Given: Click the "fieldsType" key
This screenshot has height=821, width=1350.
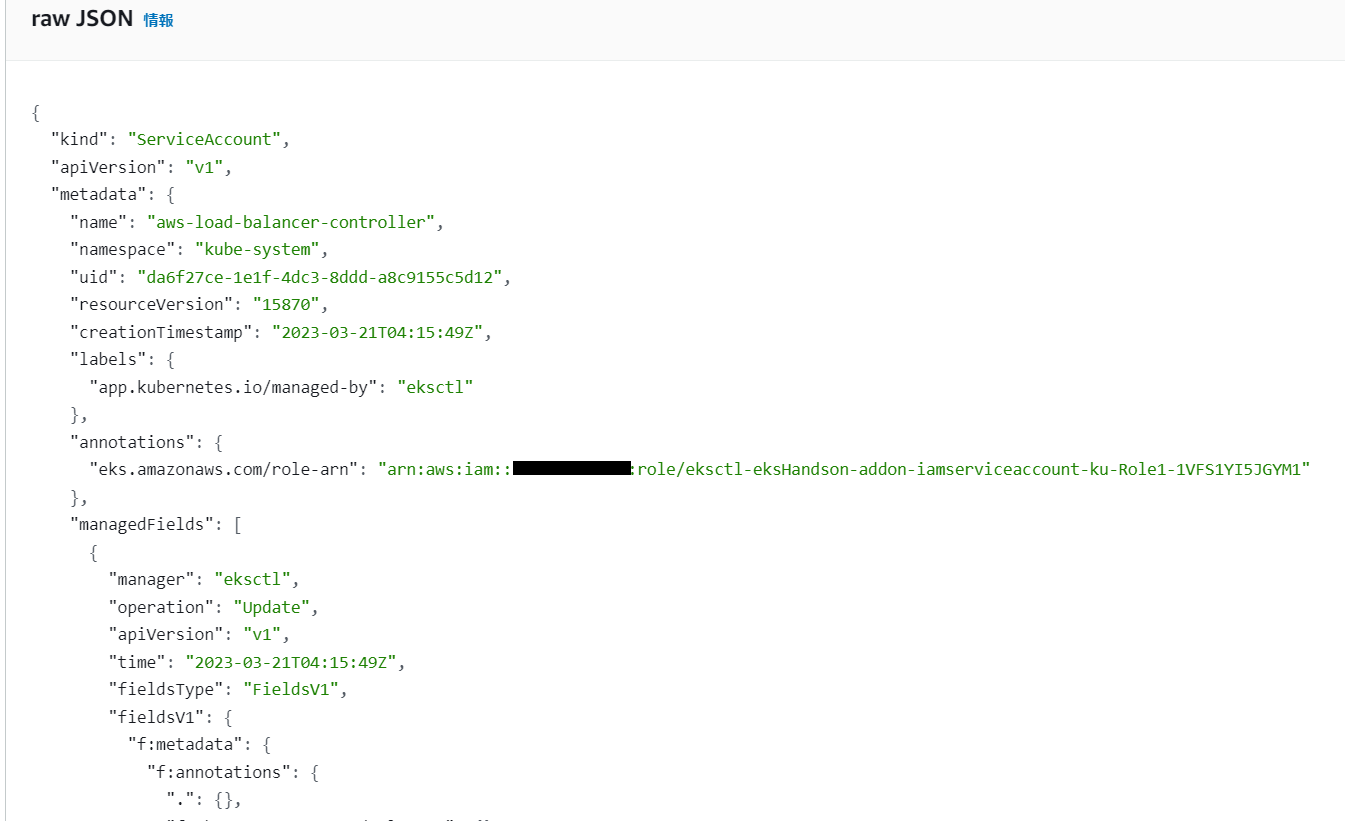Looking at the screenshot, I should coord(167,689).
